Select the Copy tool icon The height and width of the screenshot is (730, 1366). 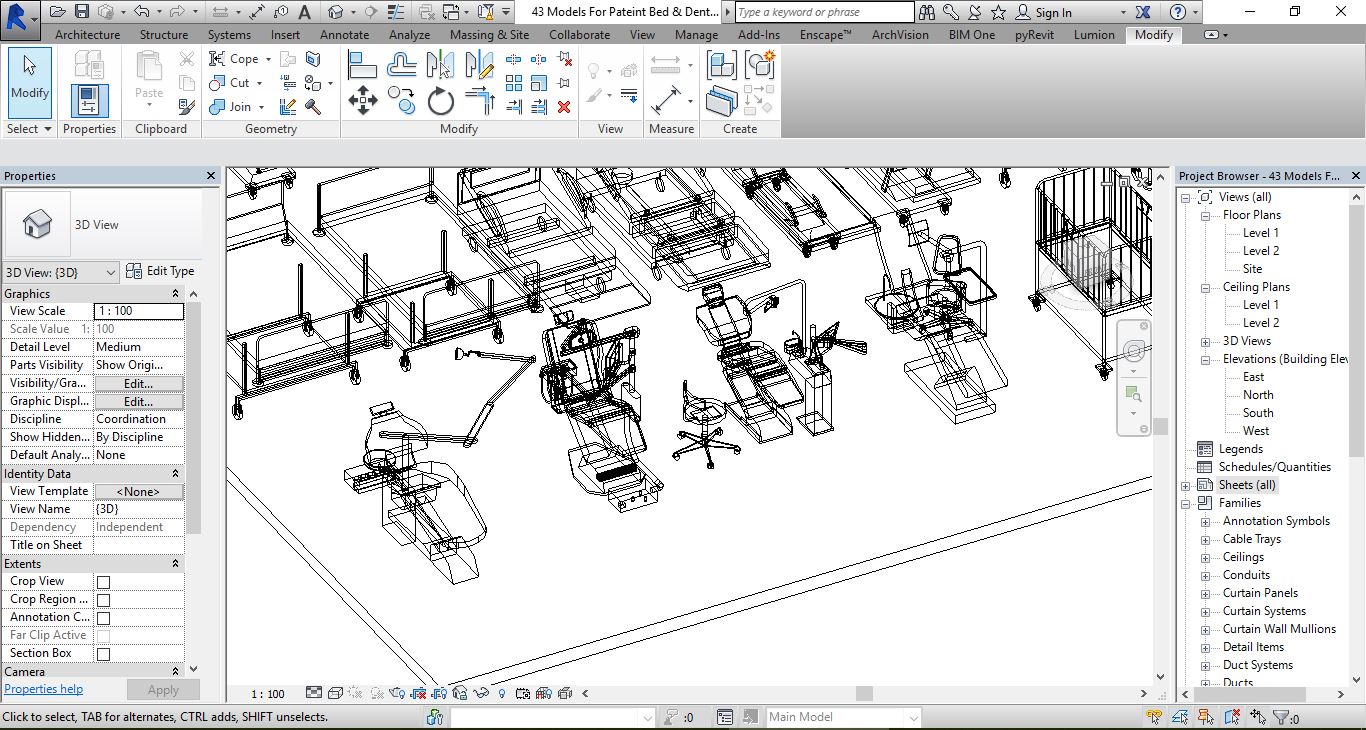(402, 100)
